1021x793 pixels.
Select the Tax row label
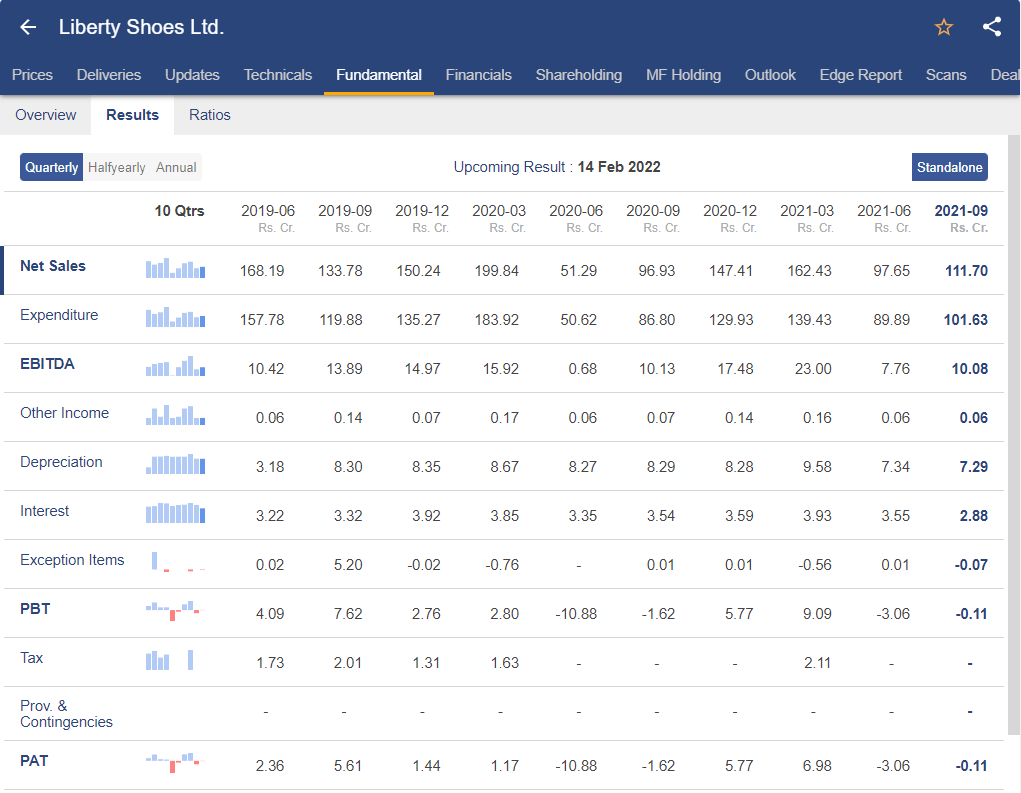(31, 658)
